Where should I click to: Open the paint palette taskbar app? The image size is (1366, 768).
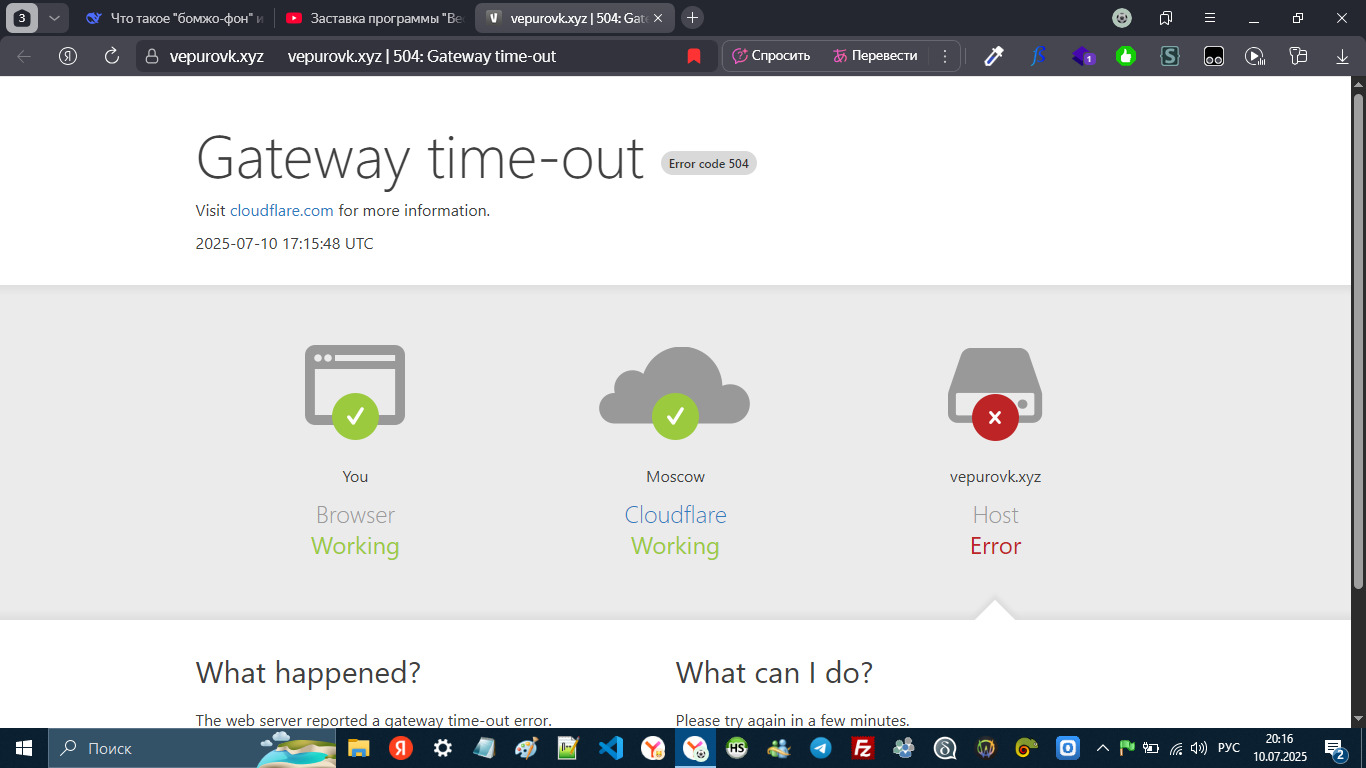click(526, 748)
